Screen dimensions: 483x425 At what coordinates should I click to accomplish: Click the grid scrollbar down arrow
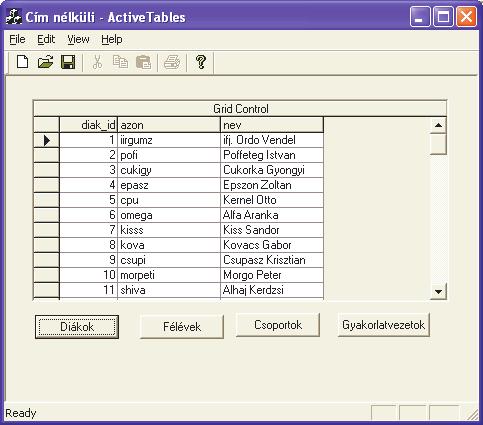click(438, 292)
